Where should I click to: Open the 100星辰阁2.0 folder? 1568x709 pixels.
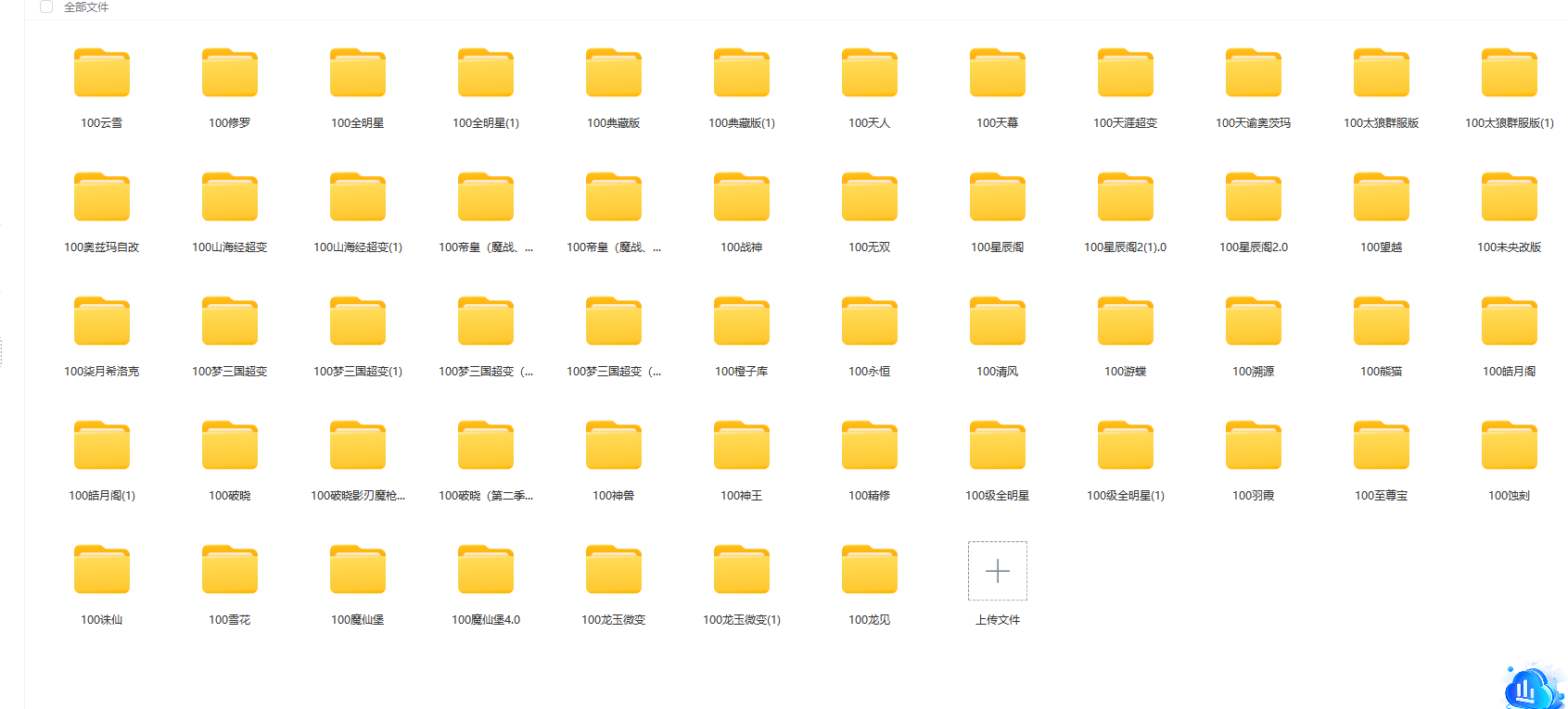(1253, 197)
